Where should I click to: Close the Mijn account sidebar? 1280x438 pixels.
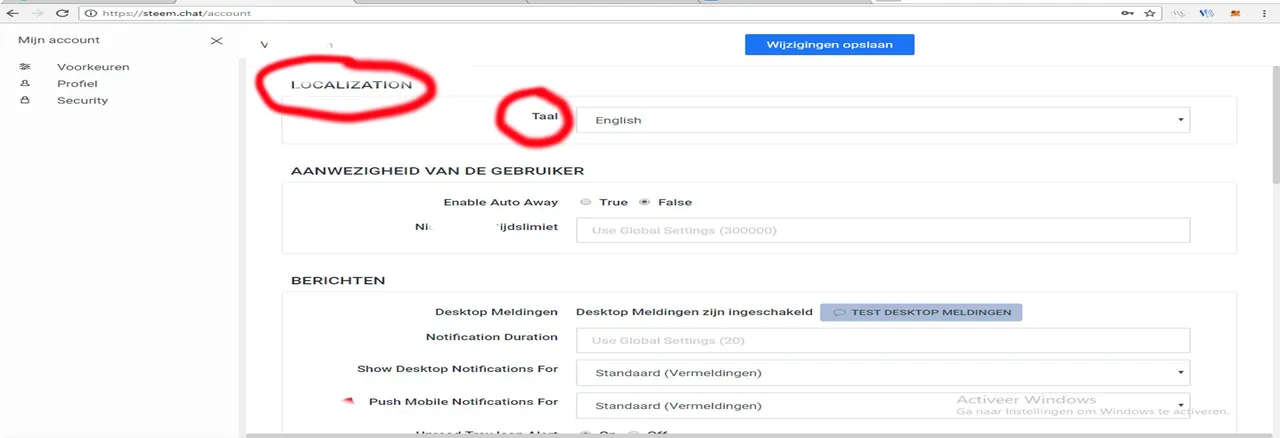click(x=216, y=41)
